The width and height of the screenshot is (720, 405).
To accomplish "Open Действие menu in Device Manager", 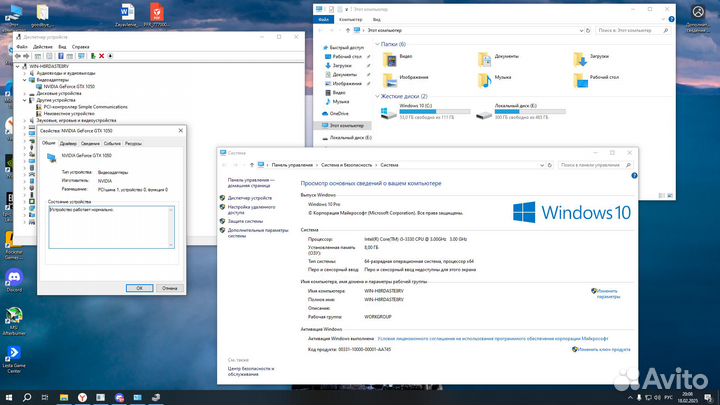I will [43, 47].
